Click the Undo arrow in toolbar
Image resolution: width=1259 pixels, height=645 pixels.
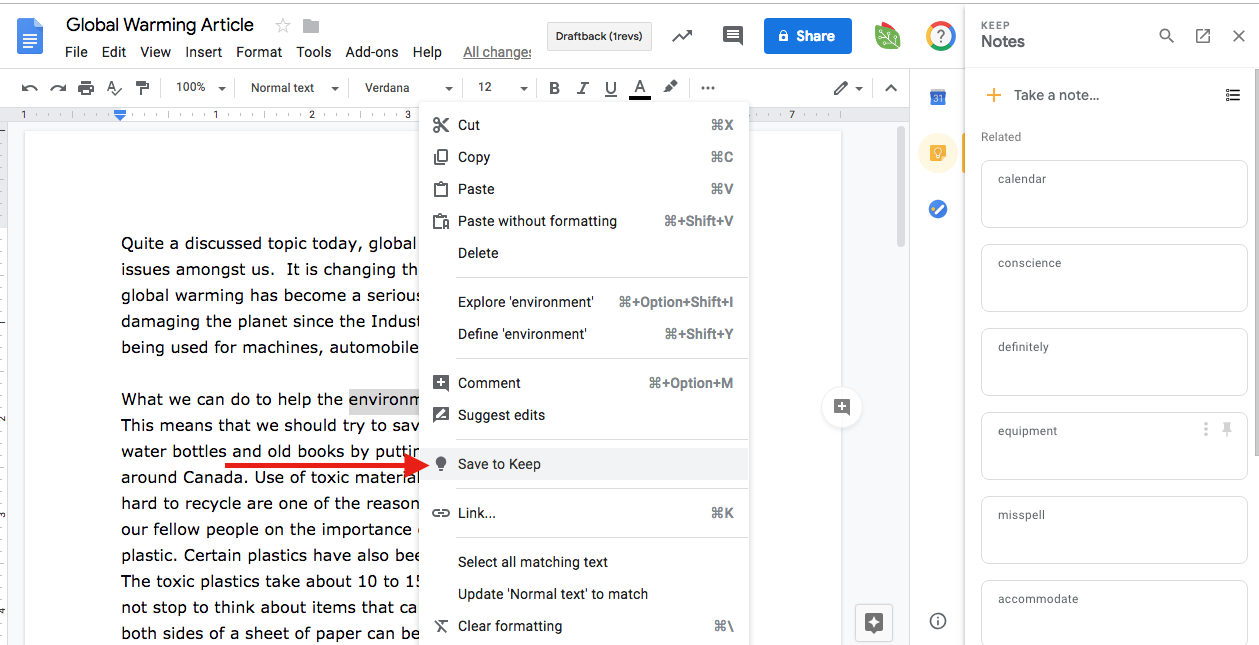(x=30, y=88)
